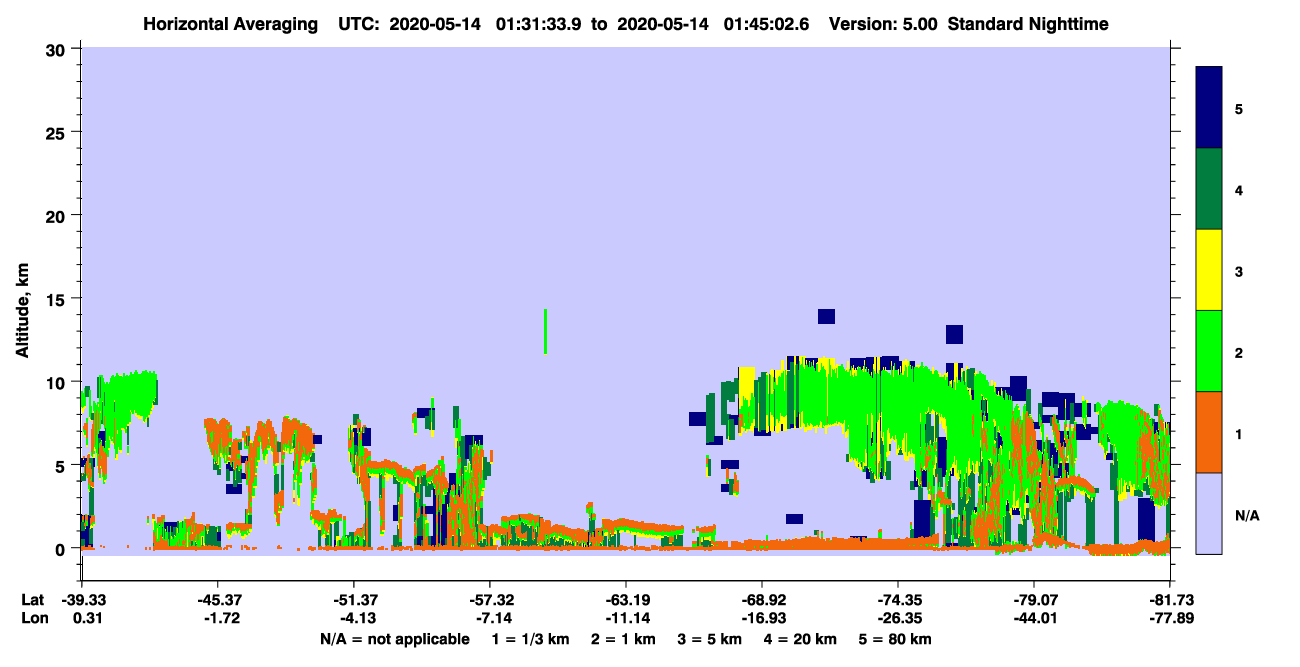Click colorbar label 3
Screen dimensions: 1300x667
(1239, 270)
